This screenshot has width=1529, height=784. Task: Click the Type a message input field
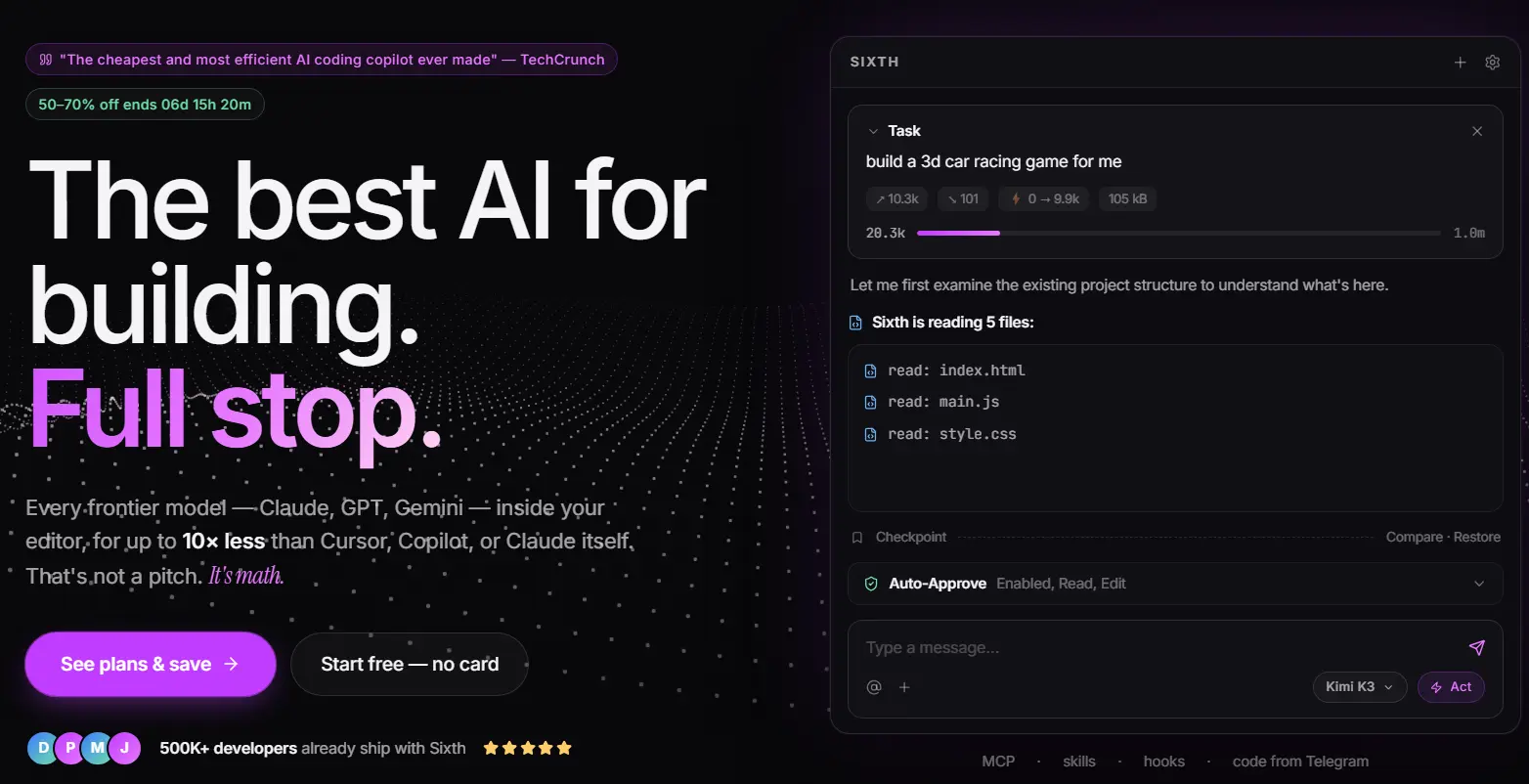point(1158,648)
